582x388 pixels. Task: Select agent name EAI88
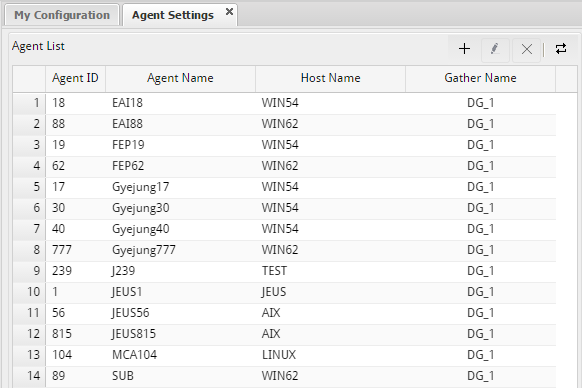[127, 124]
